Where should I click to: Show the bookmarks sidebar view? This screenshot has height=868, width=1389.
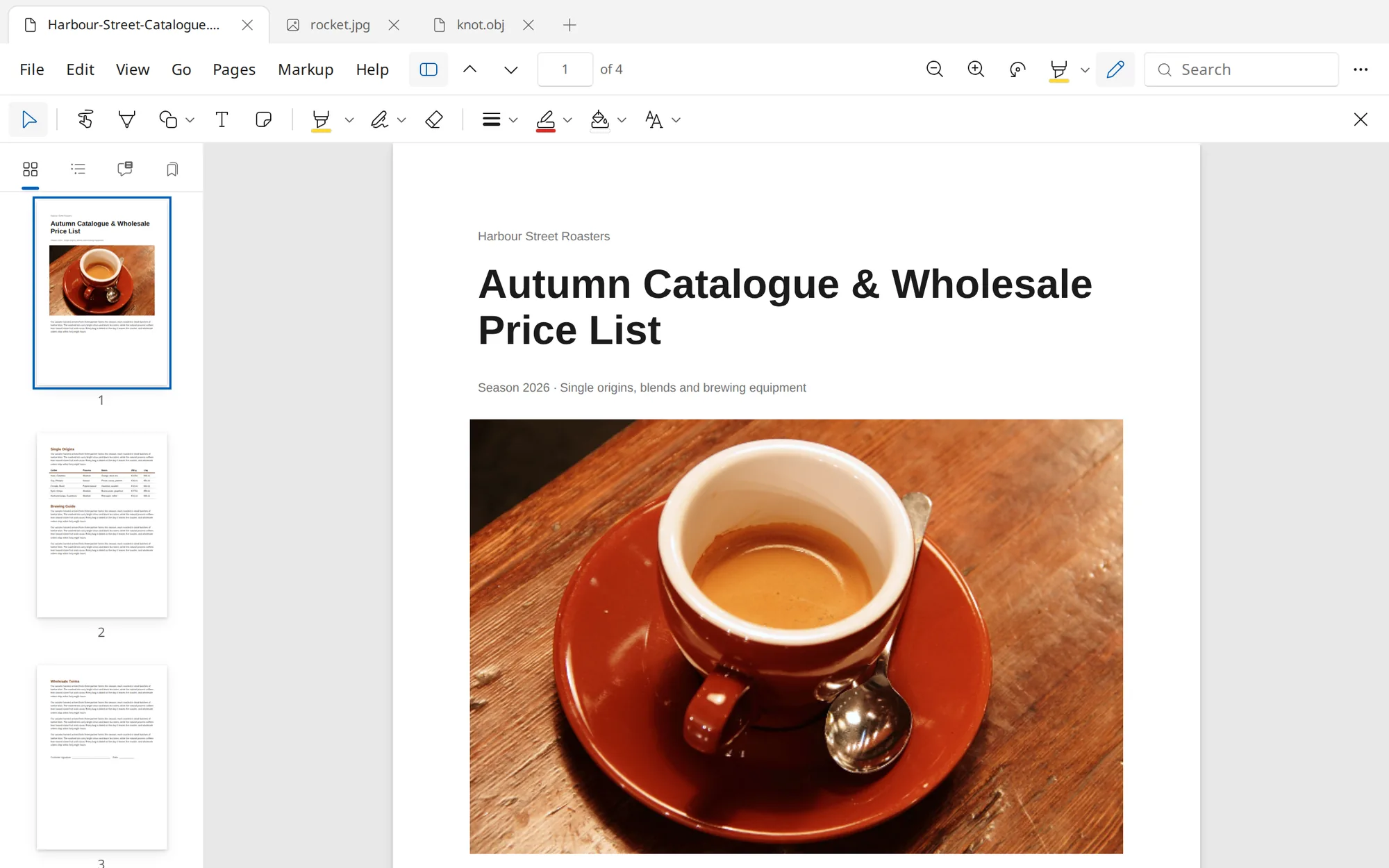(172, 169)
